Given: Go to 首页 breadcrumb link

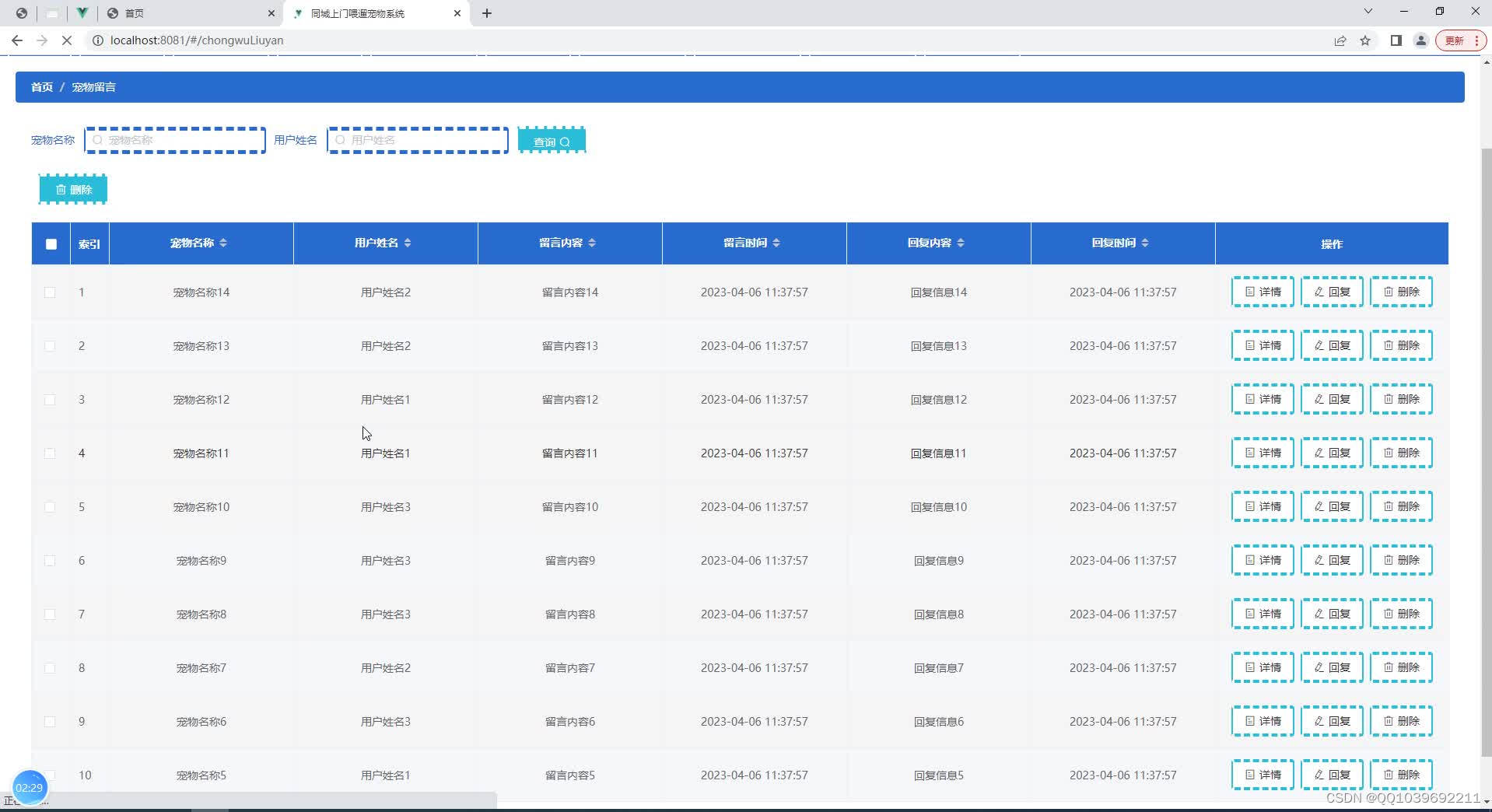Looking at the screenshot, I should (x=42, y=87).
